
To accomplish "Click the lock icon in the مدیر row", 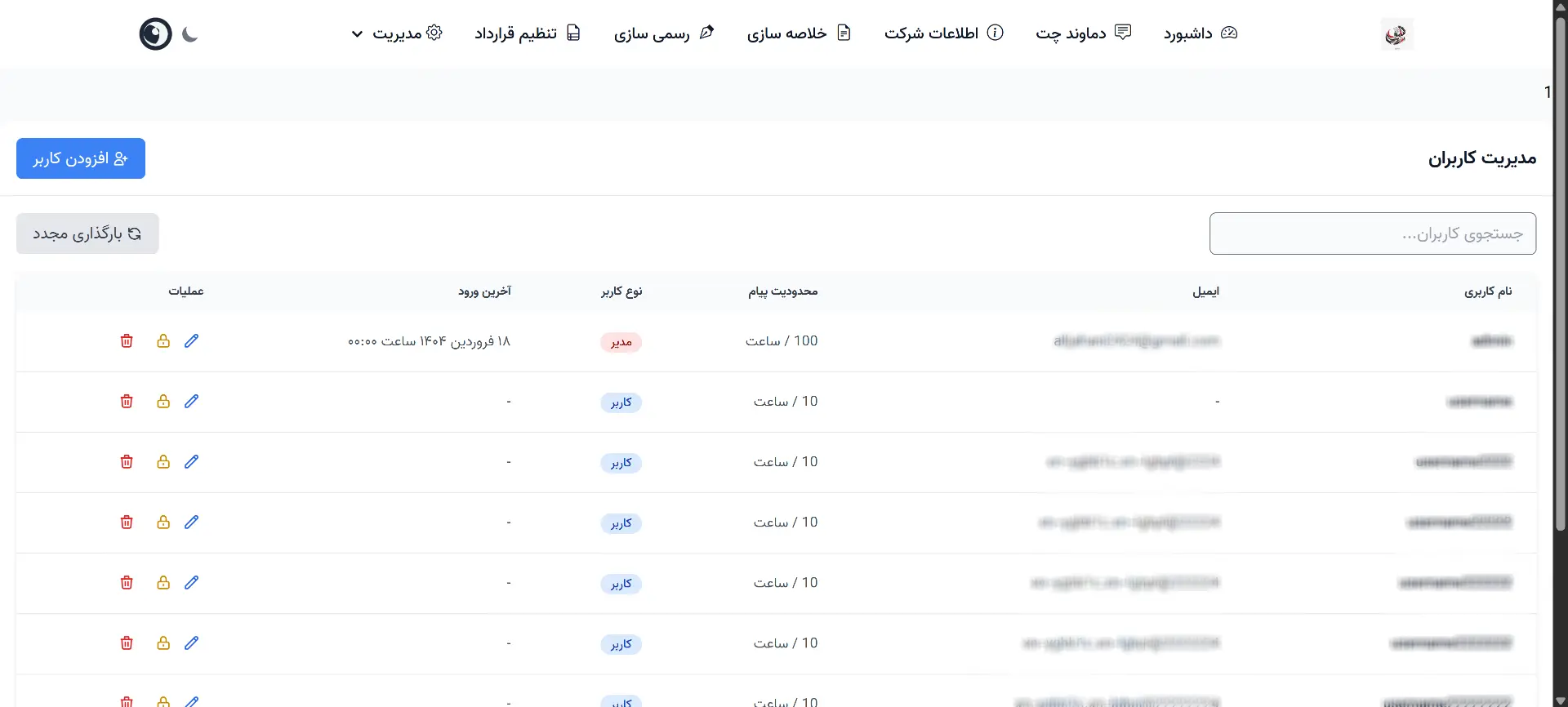I will point(163,340).
